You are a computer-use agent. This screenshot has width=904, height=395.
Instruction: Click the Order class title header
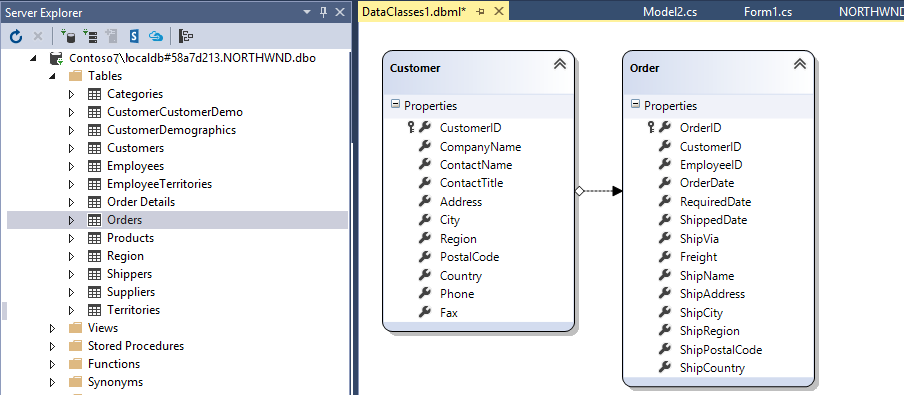718,72
